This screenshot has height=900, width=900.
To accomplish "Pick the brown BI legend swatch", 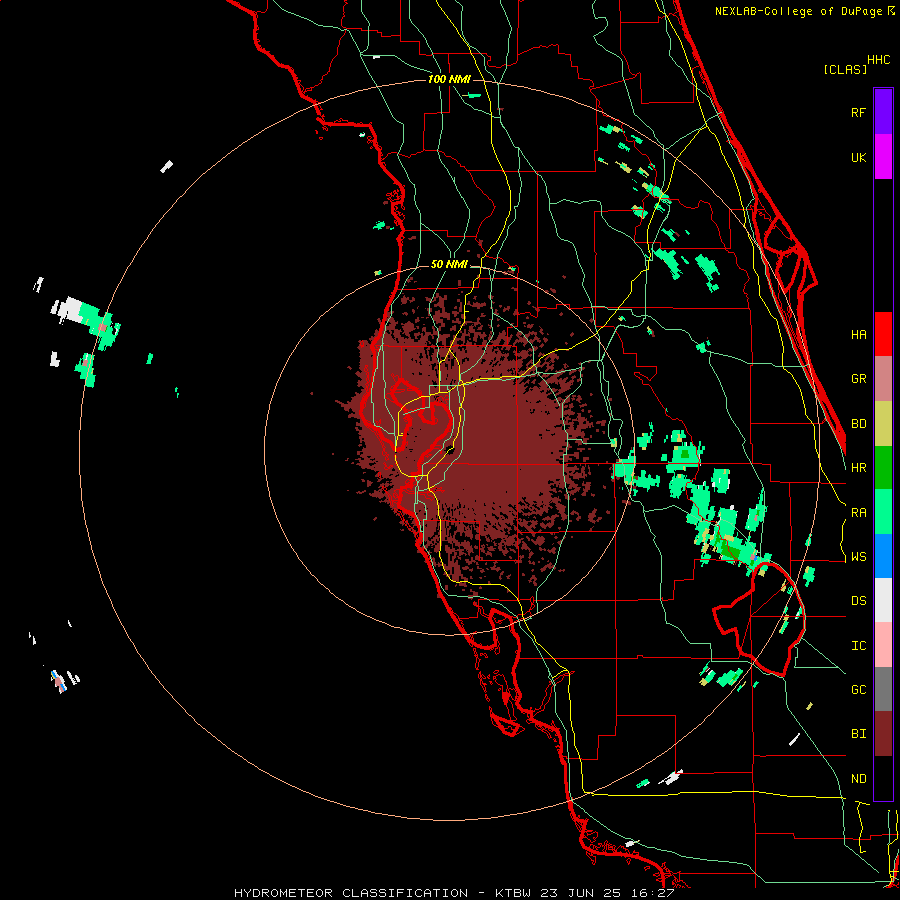I will (x=883, y=734).
